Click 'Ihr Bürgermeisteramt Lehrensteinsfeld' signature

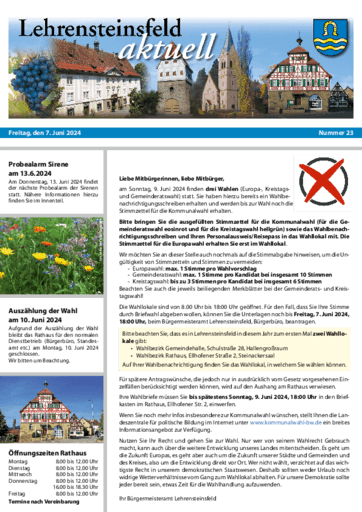coord(168,498)
